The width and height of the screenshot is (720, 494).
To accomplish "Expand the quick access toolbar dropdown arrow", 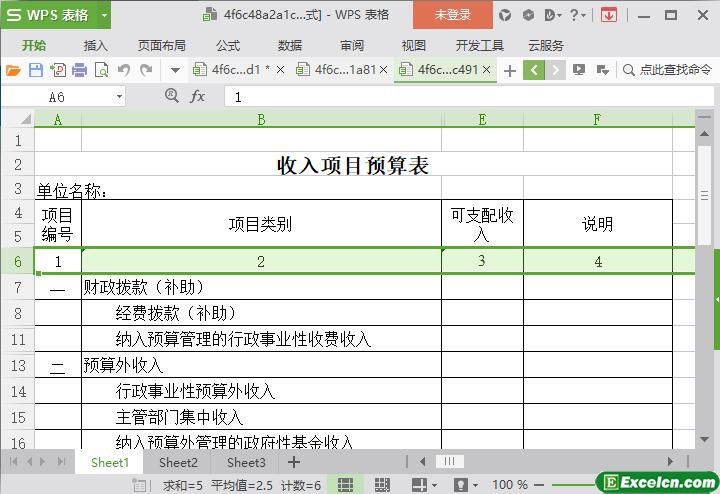I will (175, 70).
